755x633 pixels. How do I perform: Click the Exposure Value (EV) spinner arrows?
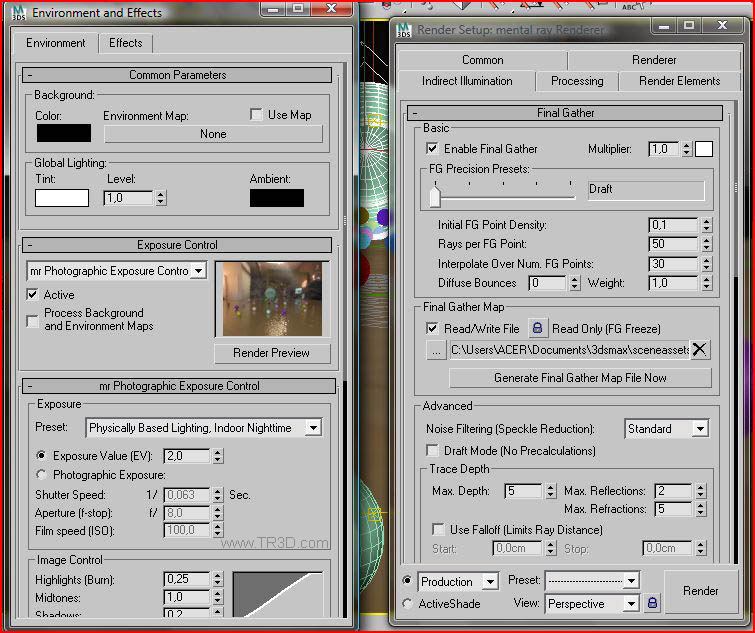click(218, 455)
